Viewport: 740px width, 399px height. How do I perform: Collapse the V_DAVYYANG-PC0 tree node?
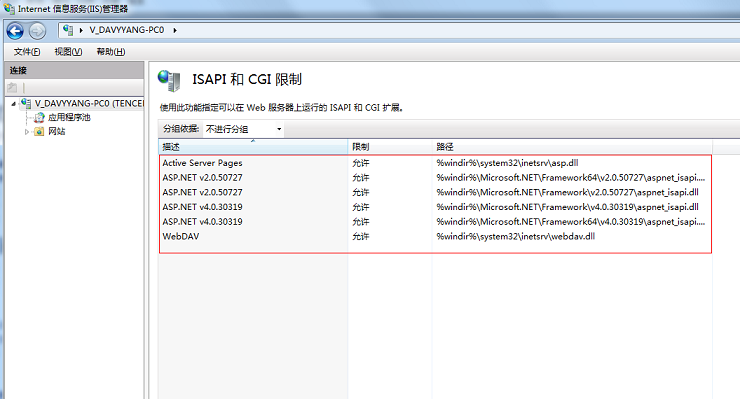14,104
